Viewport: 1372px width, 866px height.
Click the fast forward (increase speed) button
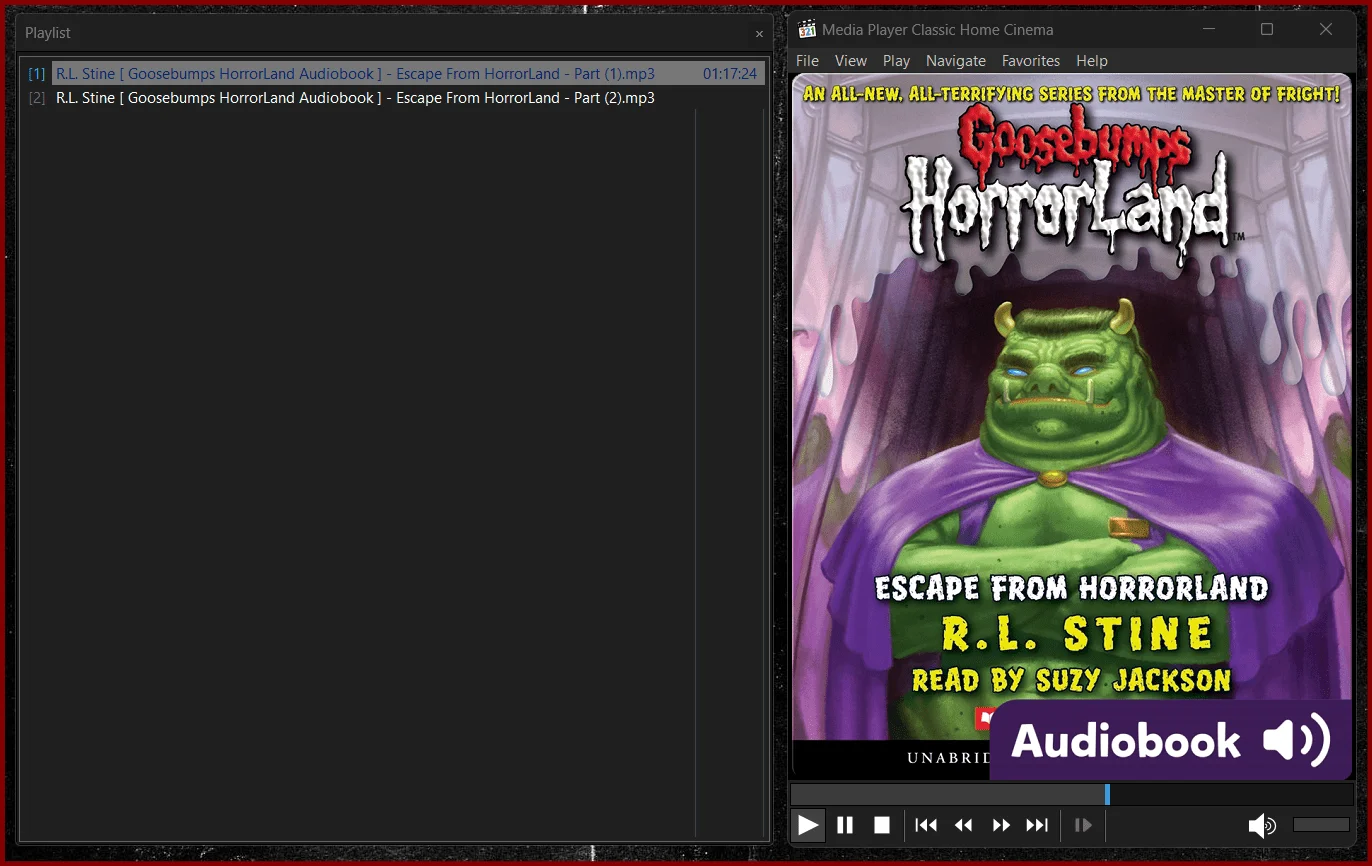click(x=1000, y=825)
